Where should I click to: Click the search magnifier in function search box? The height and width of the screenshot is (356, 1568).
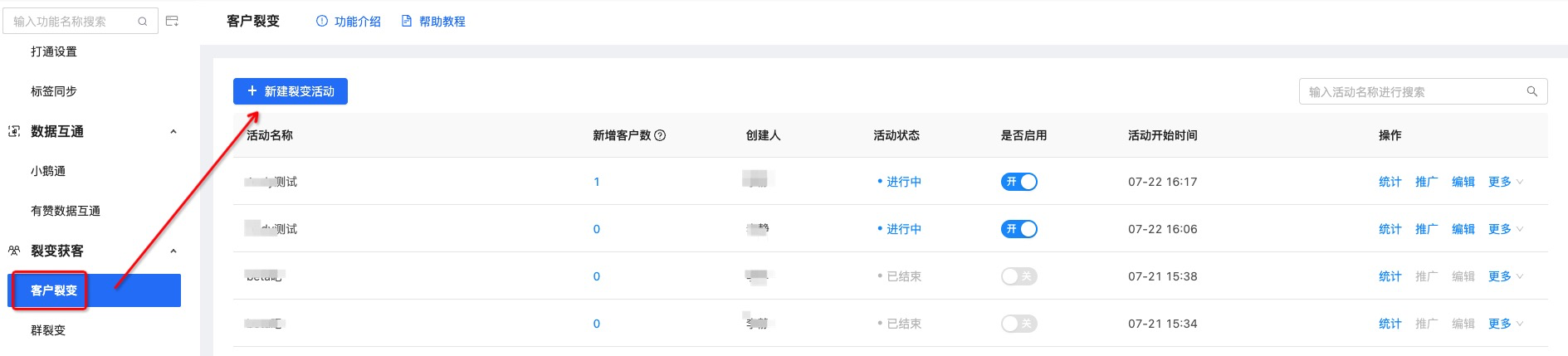coord(143,22)
